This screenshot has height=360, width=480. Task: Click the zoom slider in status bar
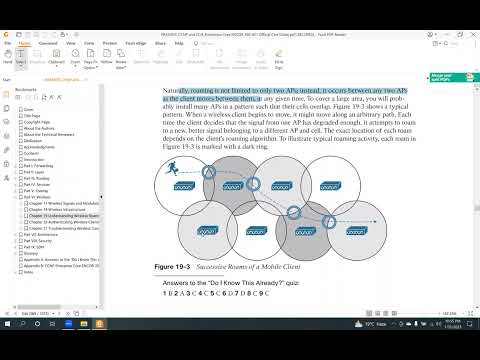pyautogui.click(x=418, y=313)
